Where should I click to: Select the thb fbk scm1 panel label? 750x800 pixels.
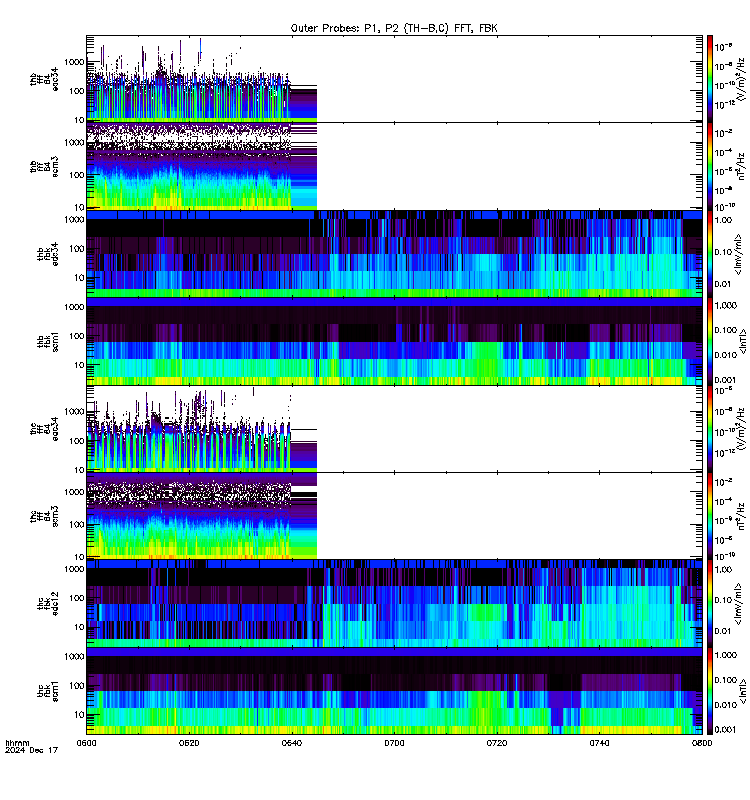click(x=47, y=341)
